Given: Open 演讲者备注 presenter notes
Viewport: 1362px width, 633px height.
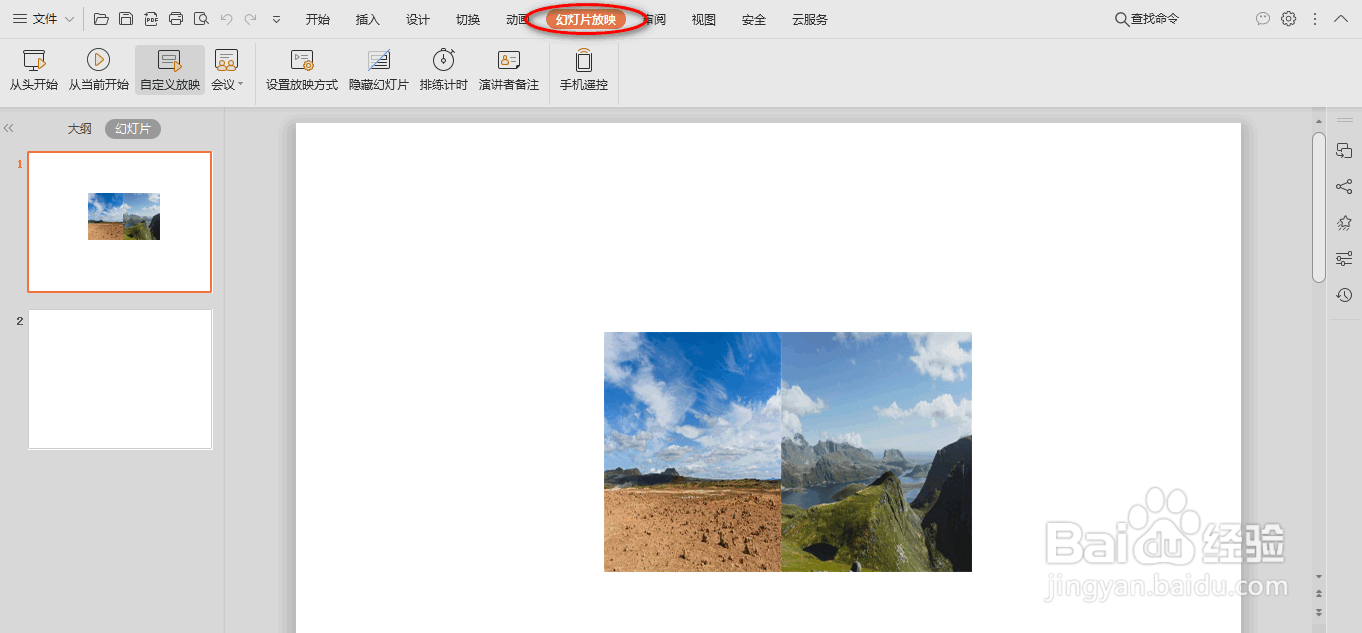Looking at the screenshot, I should [509, 71].
